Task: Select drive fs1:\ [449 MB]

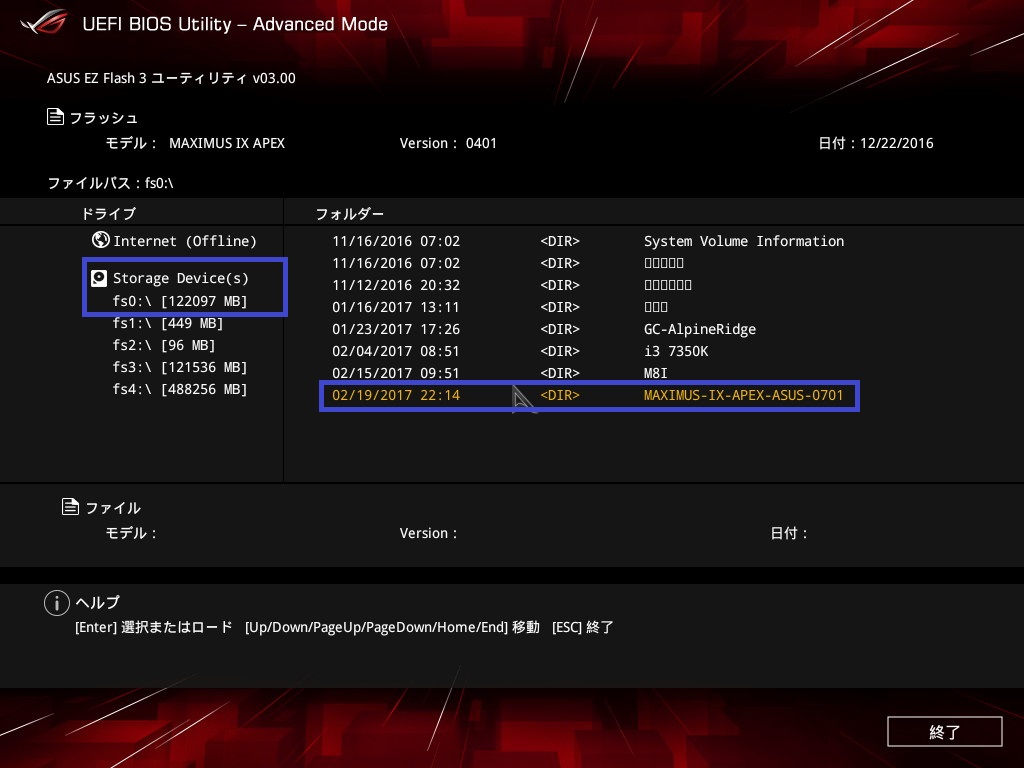Action: pyautogui.click(x=168, y=323)
